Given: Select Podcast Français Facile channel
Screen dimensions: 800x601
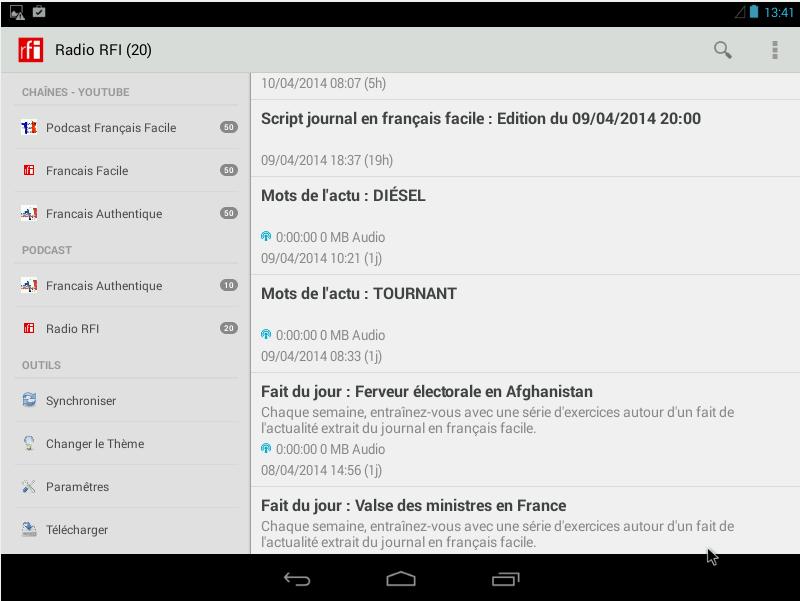Looking at the screenshot, I should click(x=127, y=128).
